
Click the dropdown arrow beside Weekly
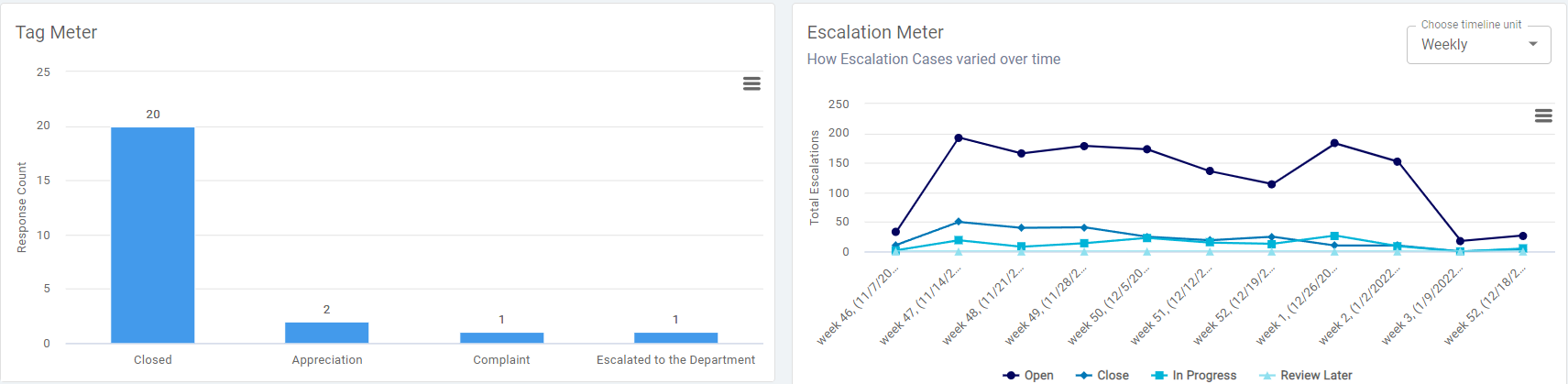pos(1532,44)
